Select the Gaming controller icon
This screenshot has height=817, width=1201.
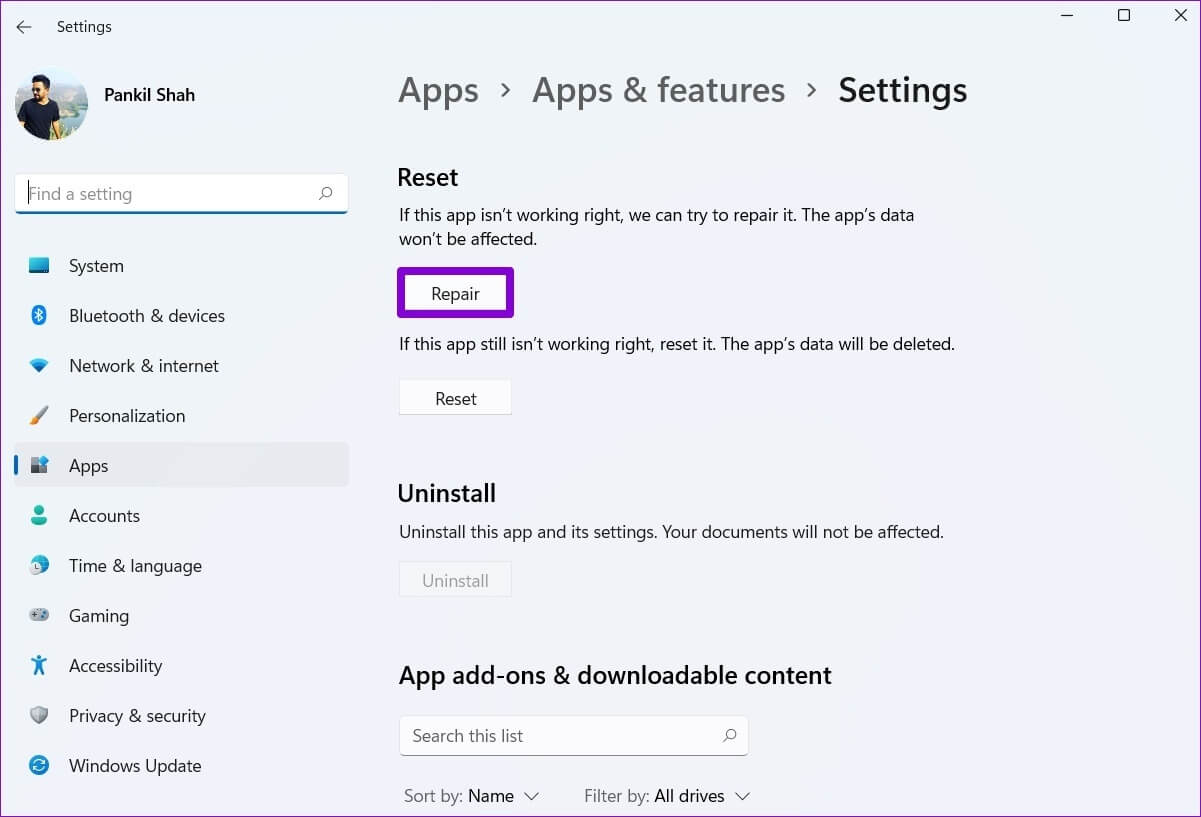pos(39,616)
